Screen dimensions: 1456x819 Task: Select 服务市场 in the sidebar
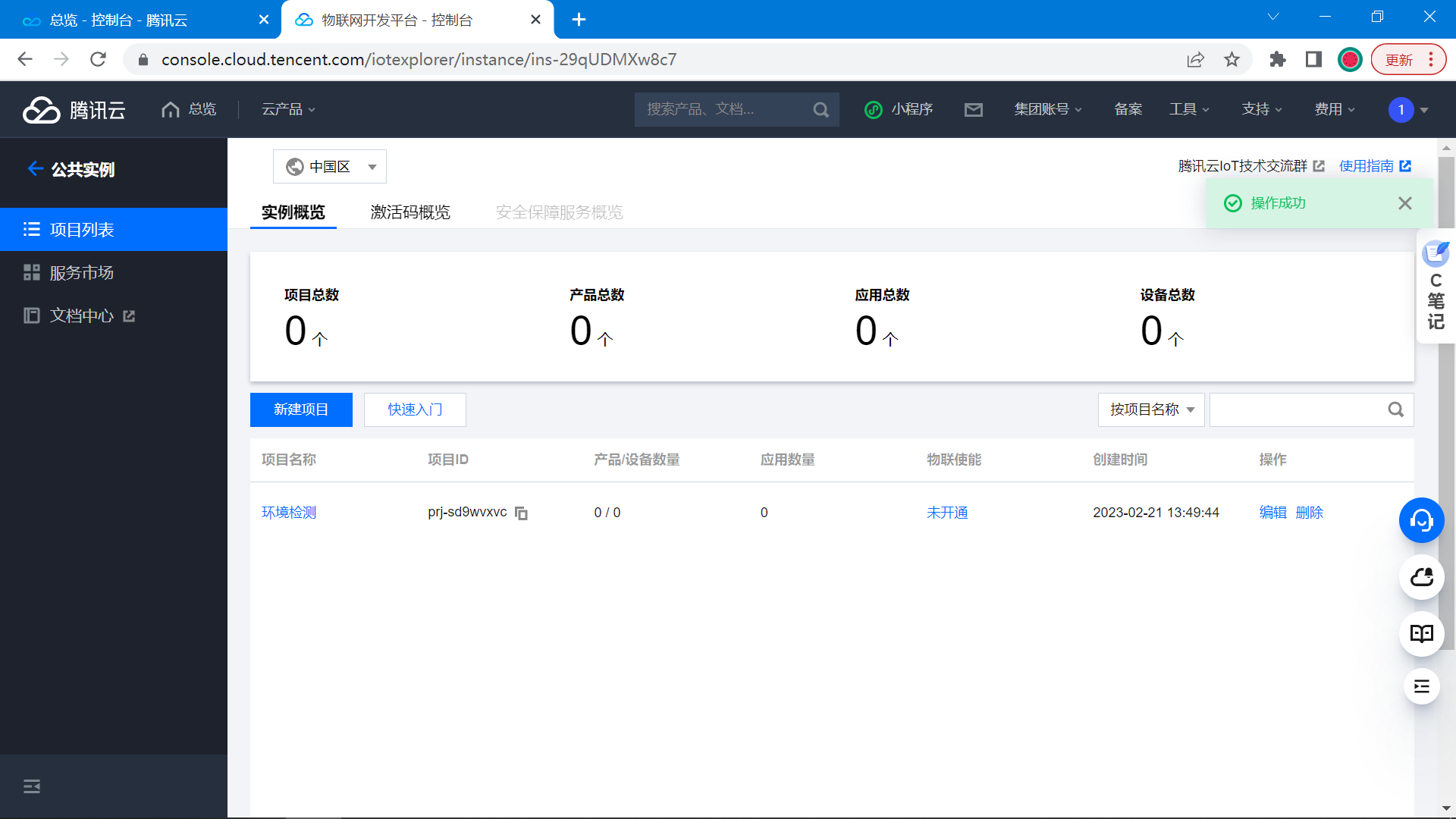click(x=82, y=273)
